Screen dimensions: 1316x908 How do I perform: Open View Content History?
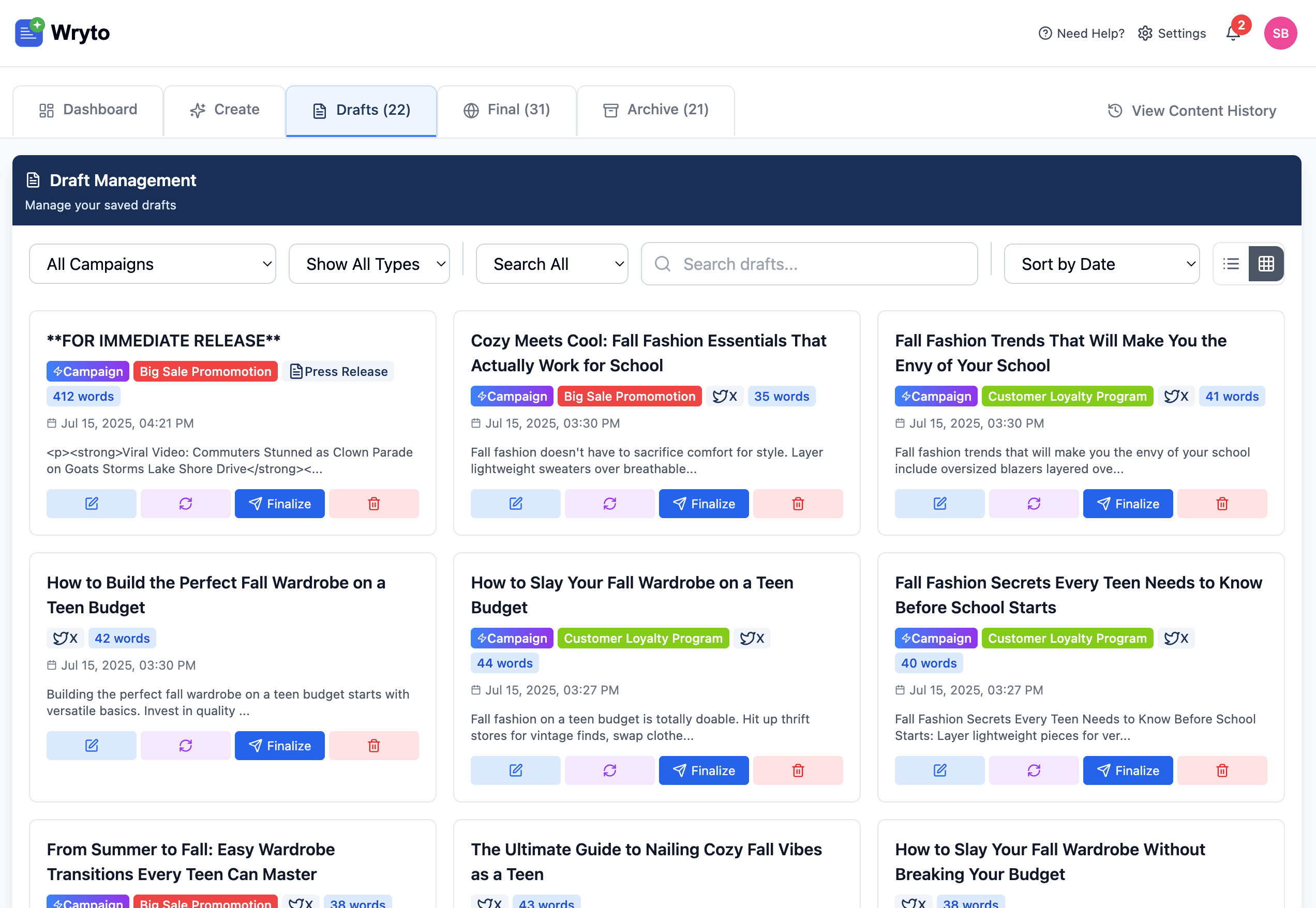[x=1191, y=110]
